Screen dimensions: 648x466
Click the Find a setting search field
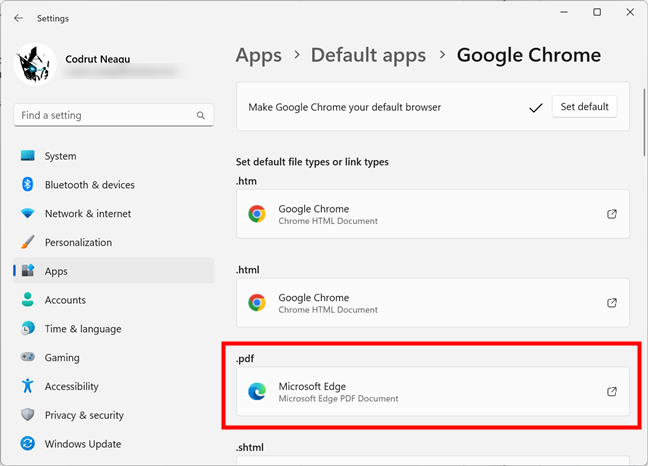[x=105, y=116]
